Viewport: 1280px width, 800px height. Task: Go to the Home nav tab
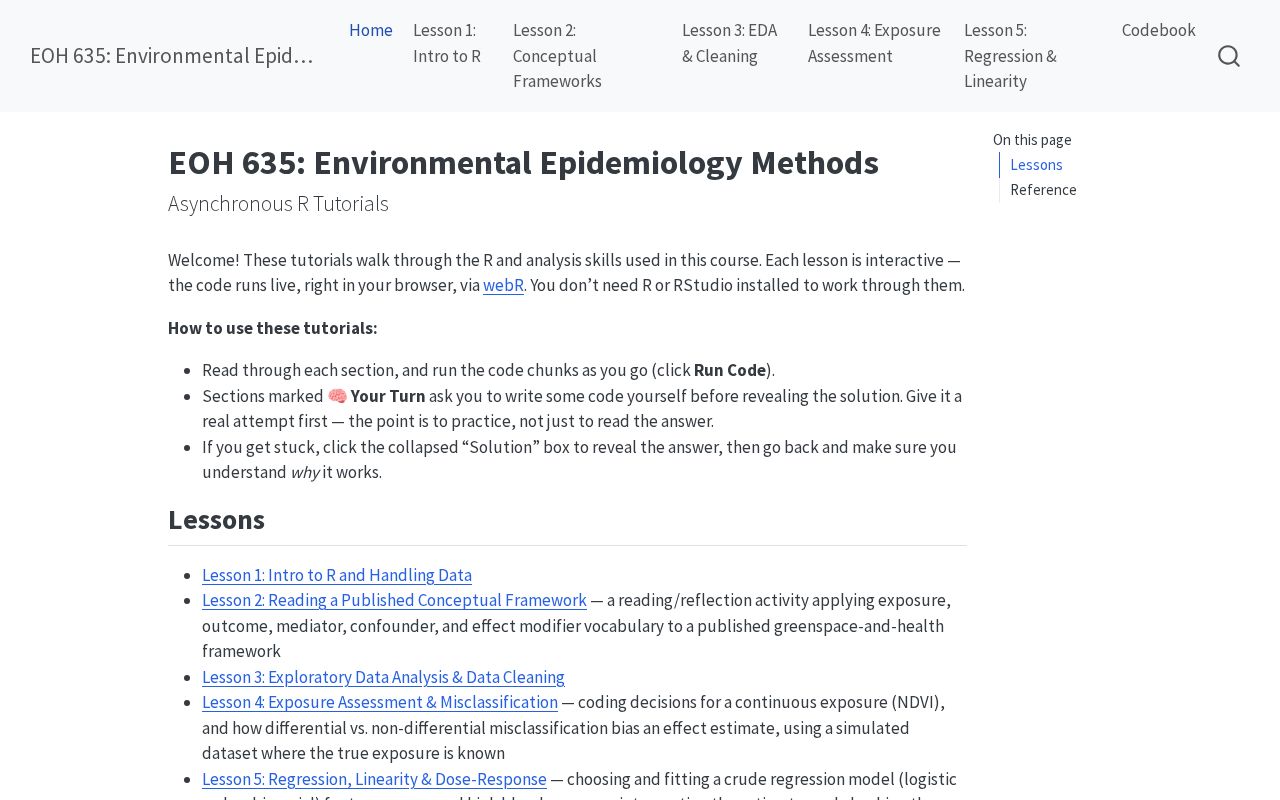coord(371,30)
